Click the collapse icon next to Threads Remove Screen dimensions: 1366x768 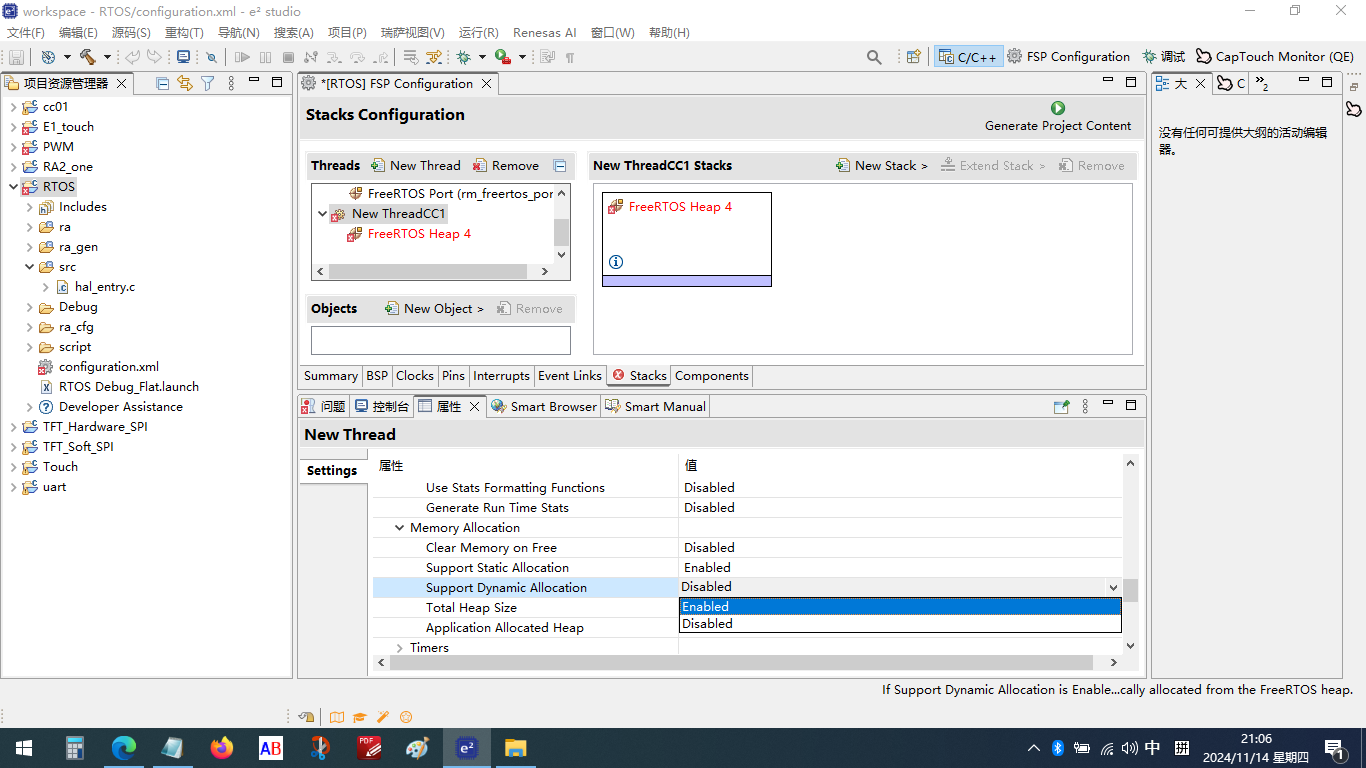click(560, 166)
